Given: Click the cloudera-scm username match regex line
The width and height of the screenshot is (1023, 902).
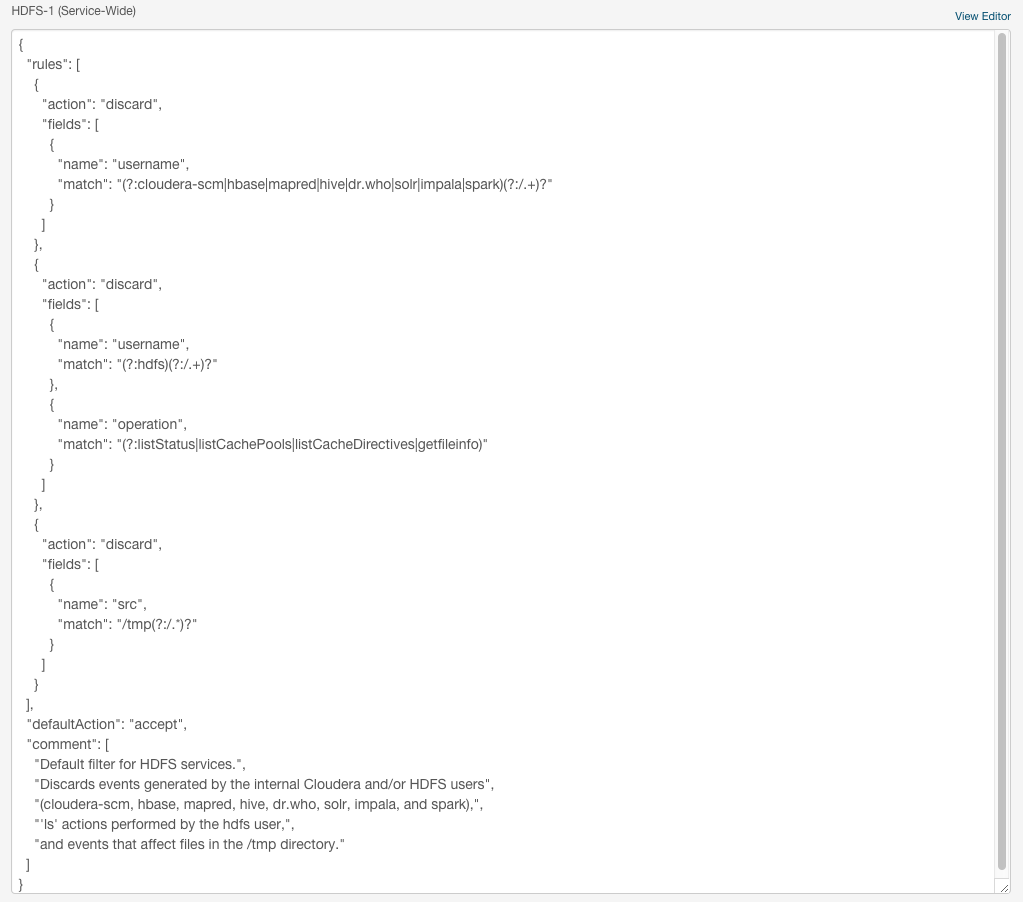Looking at the screenshot, I should pos(305,184).
